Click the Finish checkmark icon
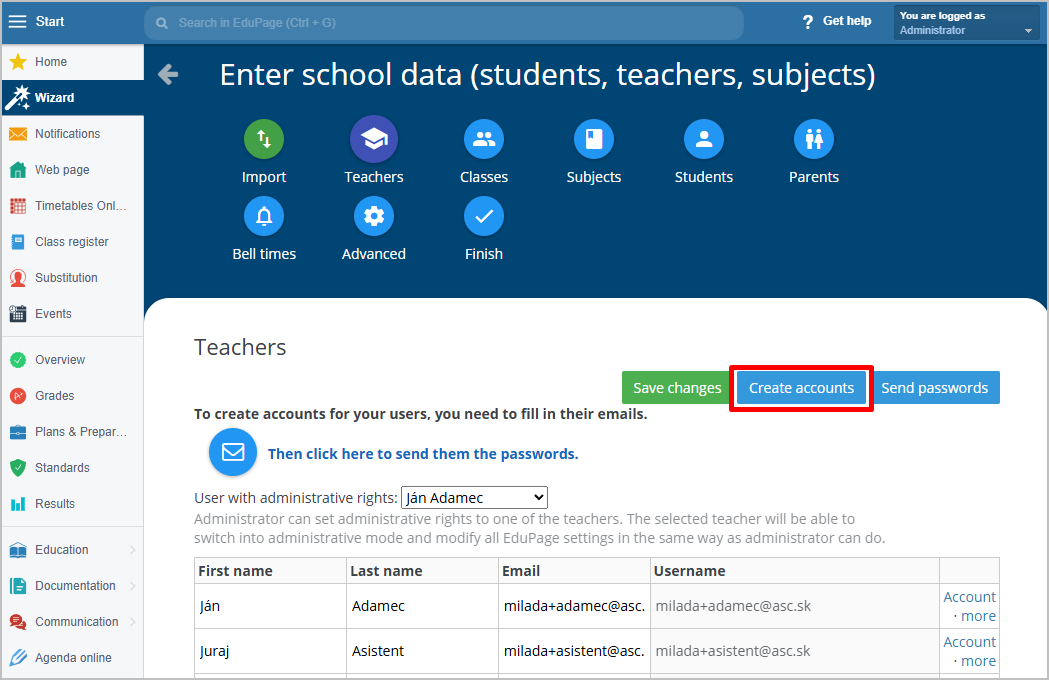The height and width of the screenshot is (680, 1049). pyautogui.click(x=484, y=216)
